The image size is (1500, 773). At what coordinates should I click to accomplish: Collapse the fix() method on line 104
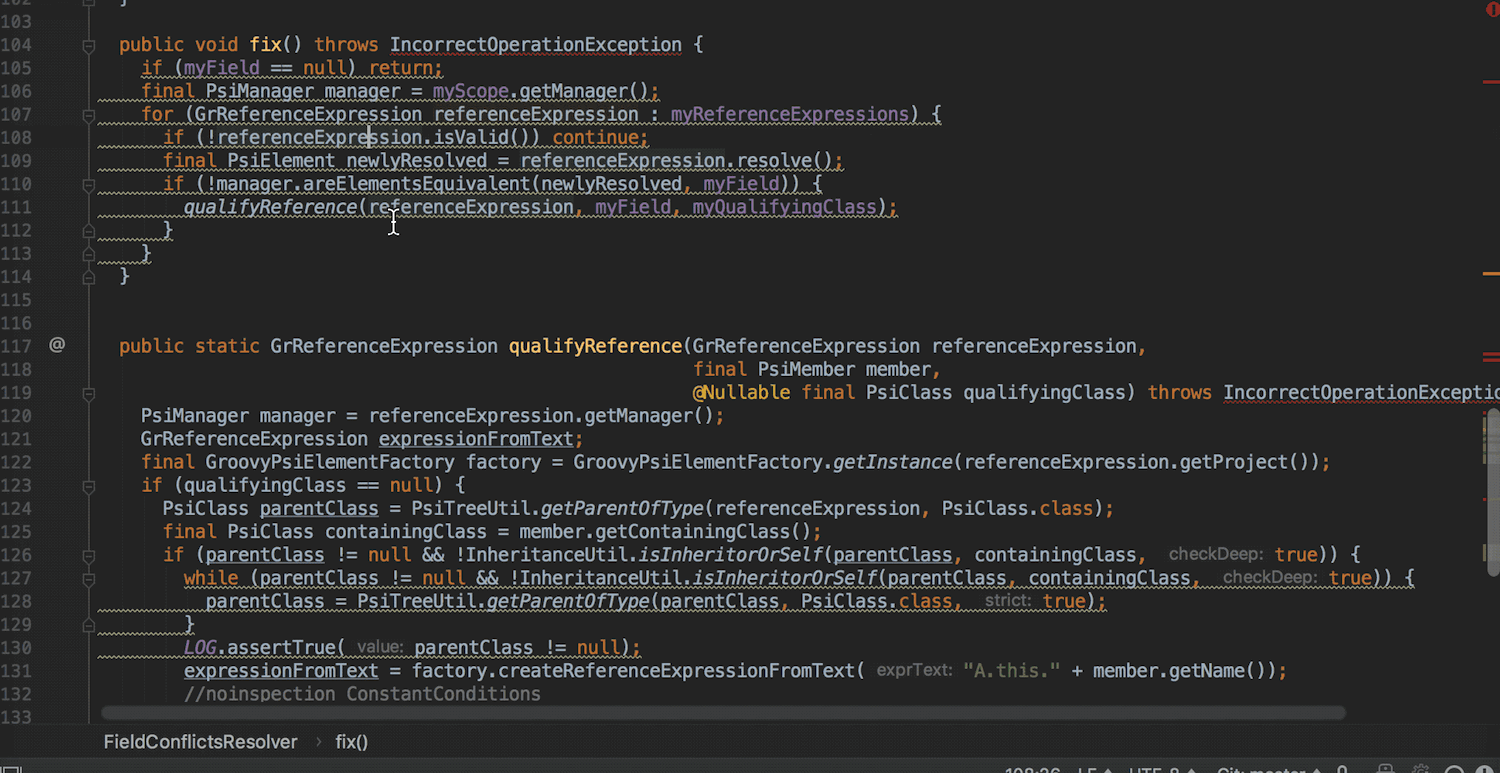point(88,45)
